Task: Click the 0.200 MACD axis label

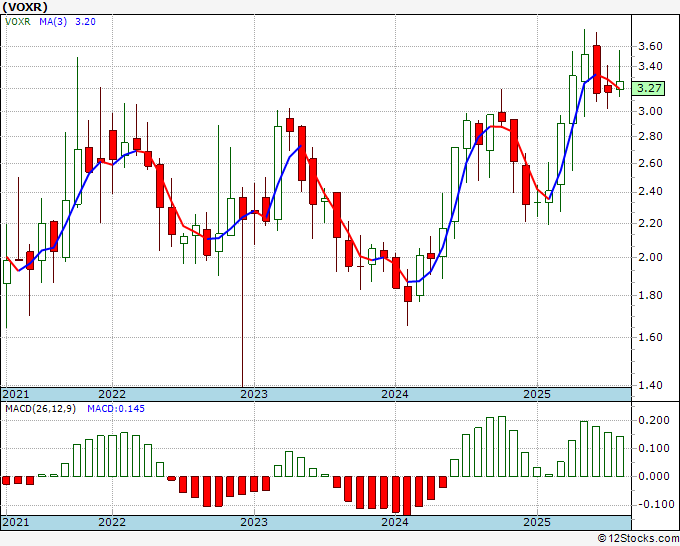Action: [654, 420]
